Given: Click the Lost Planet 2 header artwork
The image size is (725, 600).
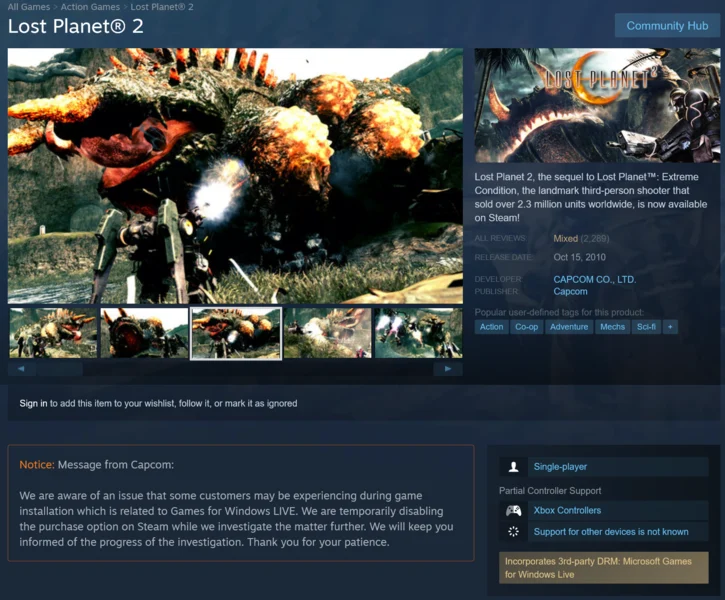Looking at the screenshot, I should pyautogui.click(x=597, y=105).
